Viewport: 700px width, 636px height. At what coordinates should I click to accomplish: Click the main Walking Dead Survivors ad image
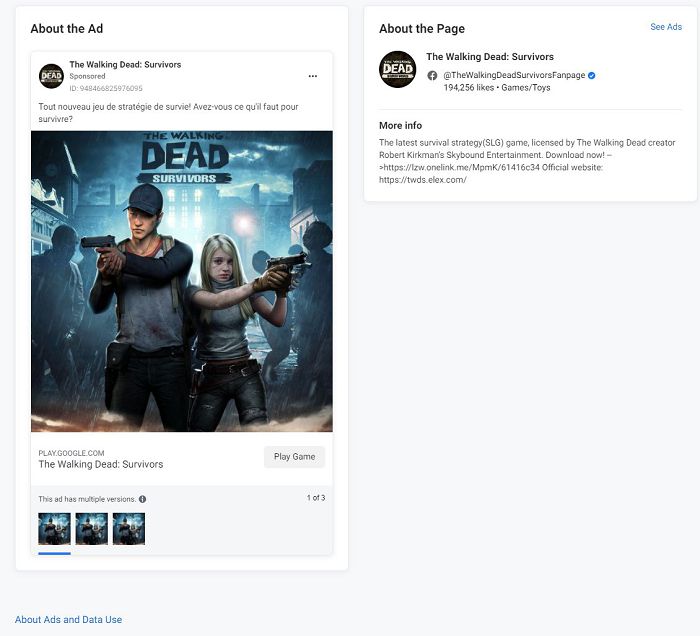point(182,281)
